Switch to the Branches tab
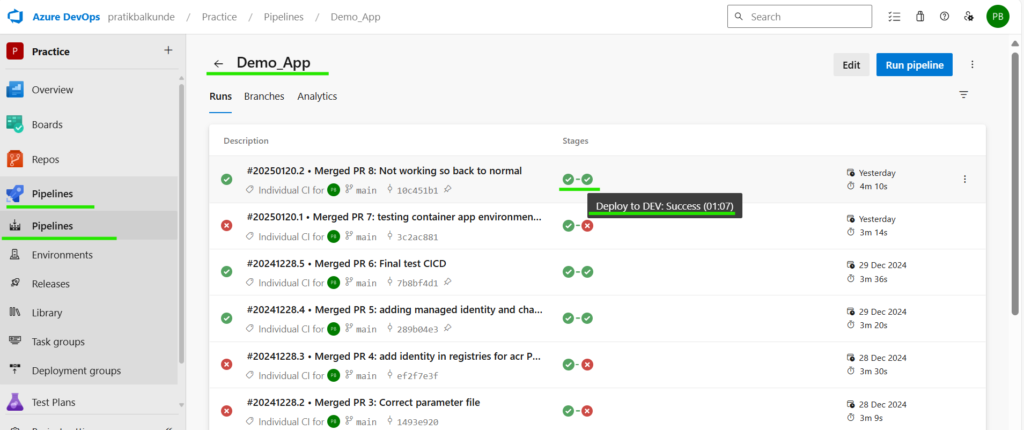Screen dimensions: 1024x430 pyautogui.click(x=264, y=96)
